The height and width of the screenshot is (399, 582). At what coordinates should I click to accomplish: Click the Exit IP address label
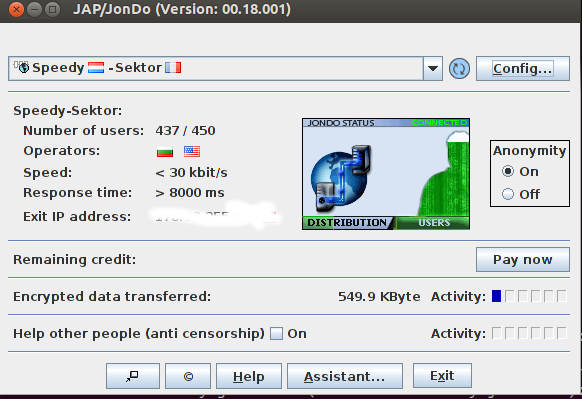(77, 216)
